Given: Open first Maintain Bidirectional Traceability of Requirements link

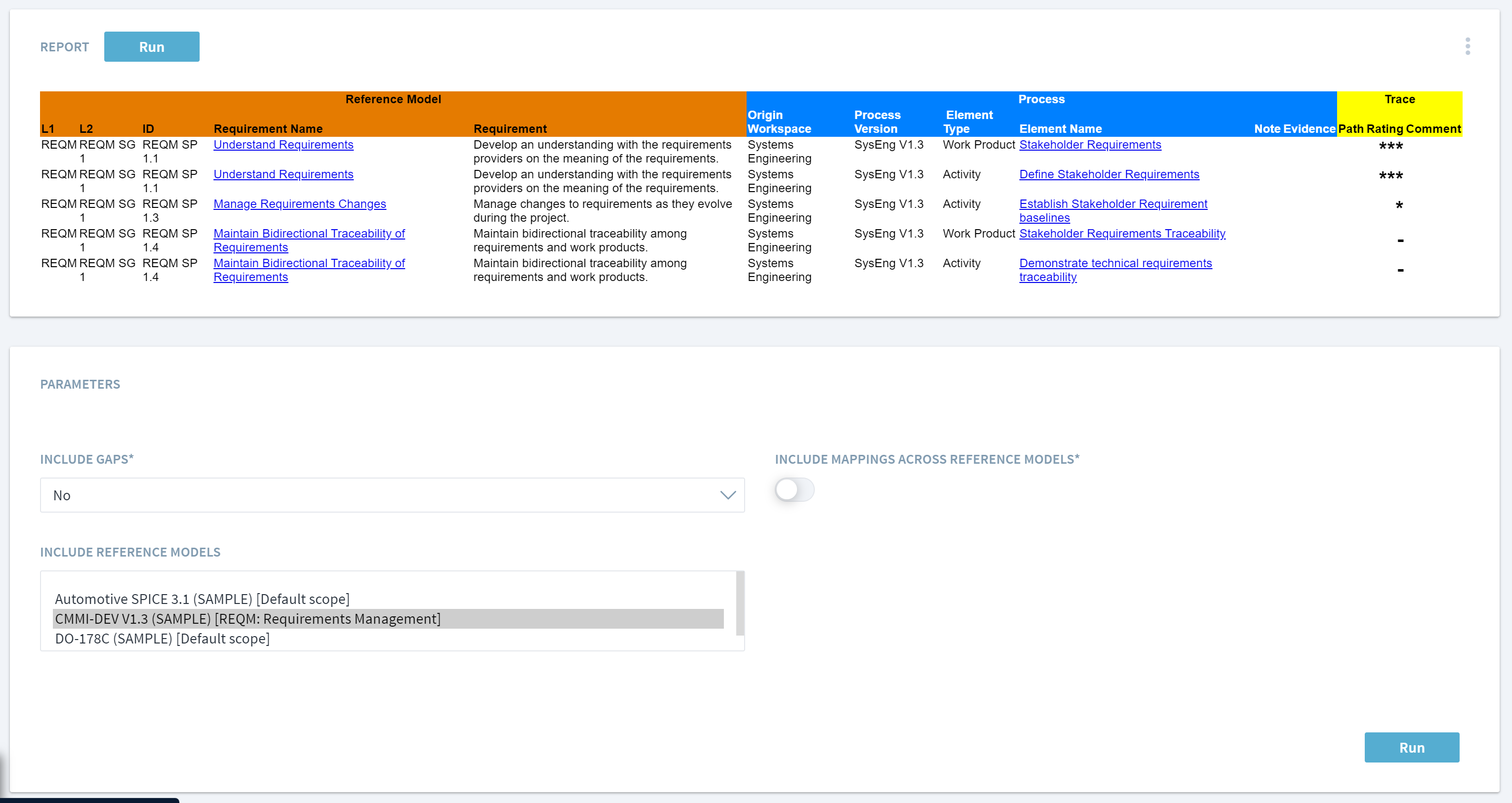Looking at the screenshot, I should pyautogui.click(x=309, y=234).
